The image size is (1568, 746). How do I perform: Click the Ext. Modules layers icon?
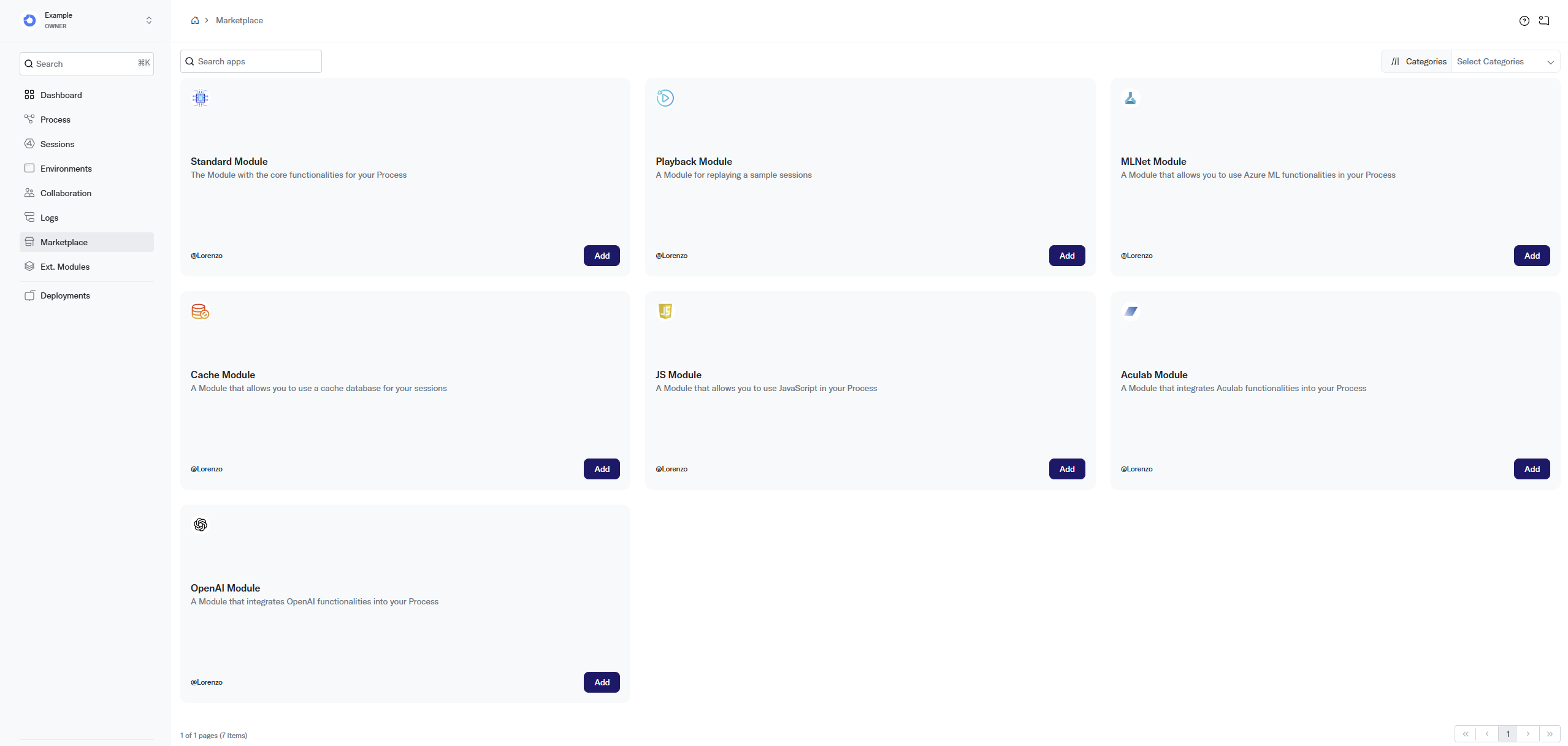[x=29, y=266]
